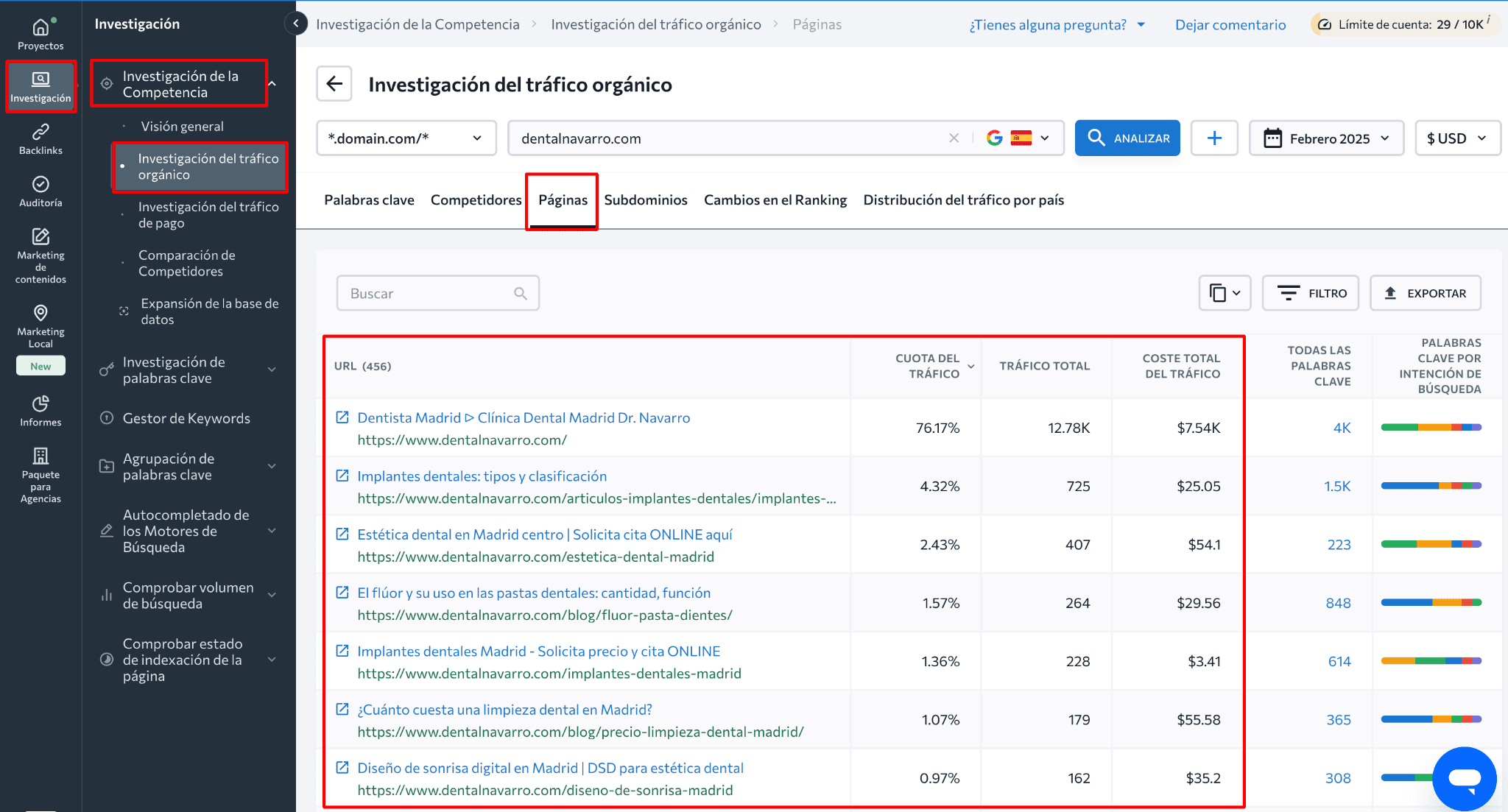Click the back arrow beside page title
Image resolution: width=1508 pixels, height=812 pixels.
coord(334,84)
